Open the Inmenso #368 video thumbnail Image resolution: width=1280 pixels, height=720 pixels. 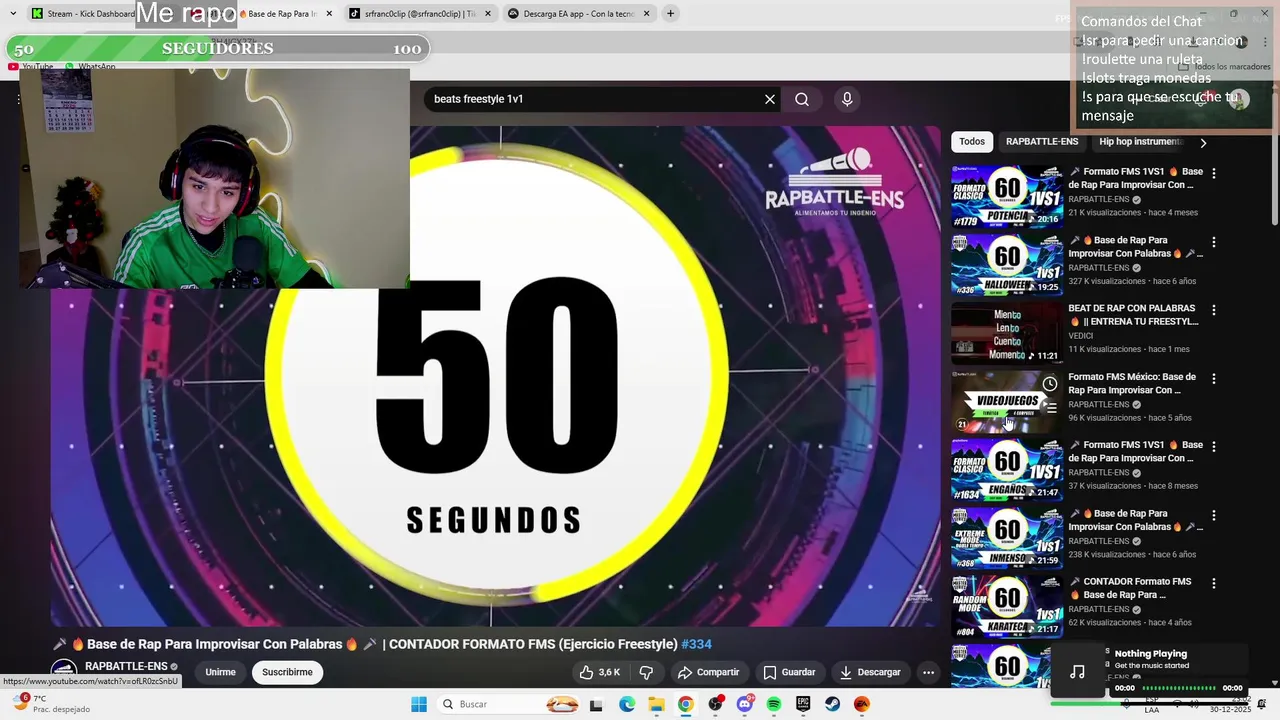[1006, 538]
